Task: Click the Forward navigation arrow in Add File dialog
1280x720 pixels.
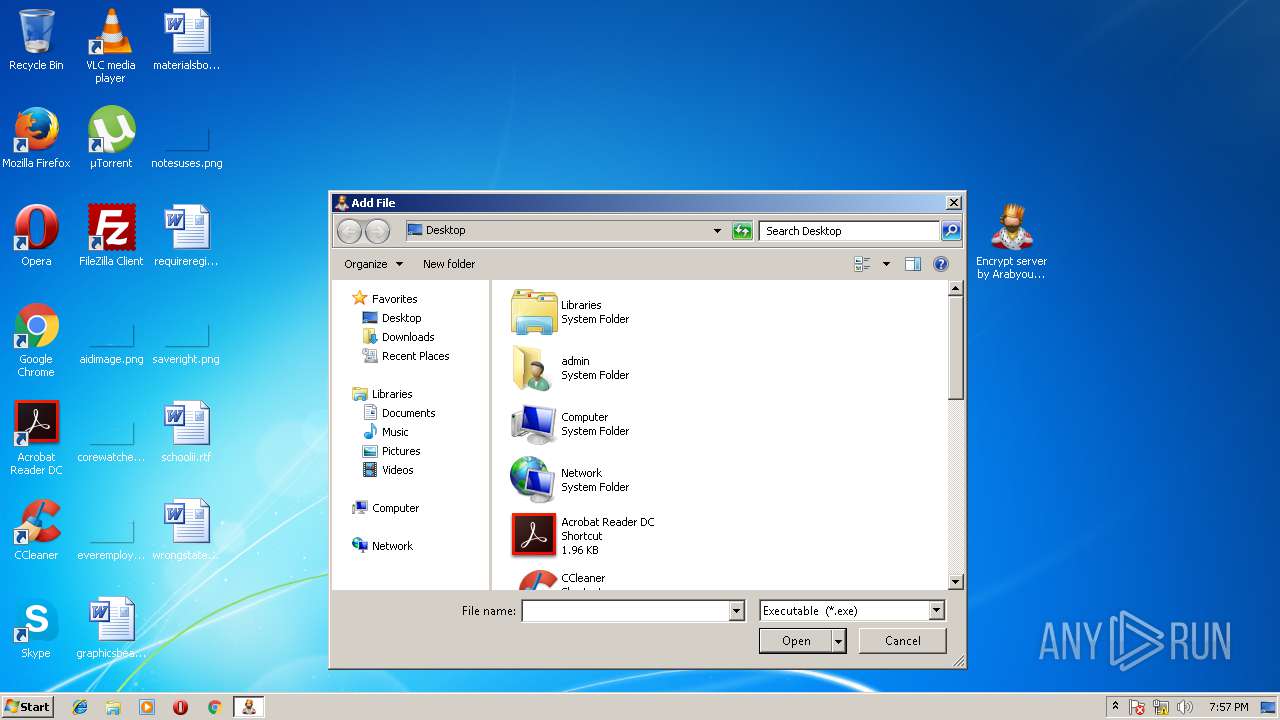Action: pos(377,231)
